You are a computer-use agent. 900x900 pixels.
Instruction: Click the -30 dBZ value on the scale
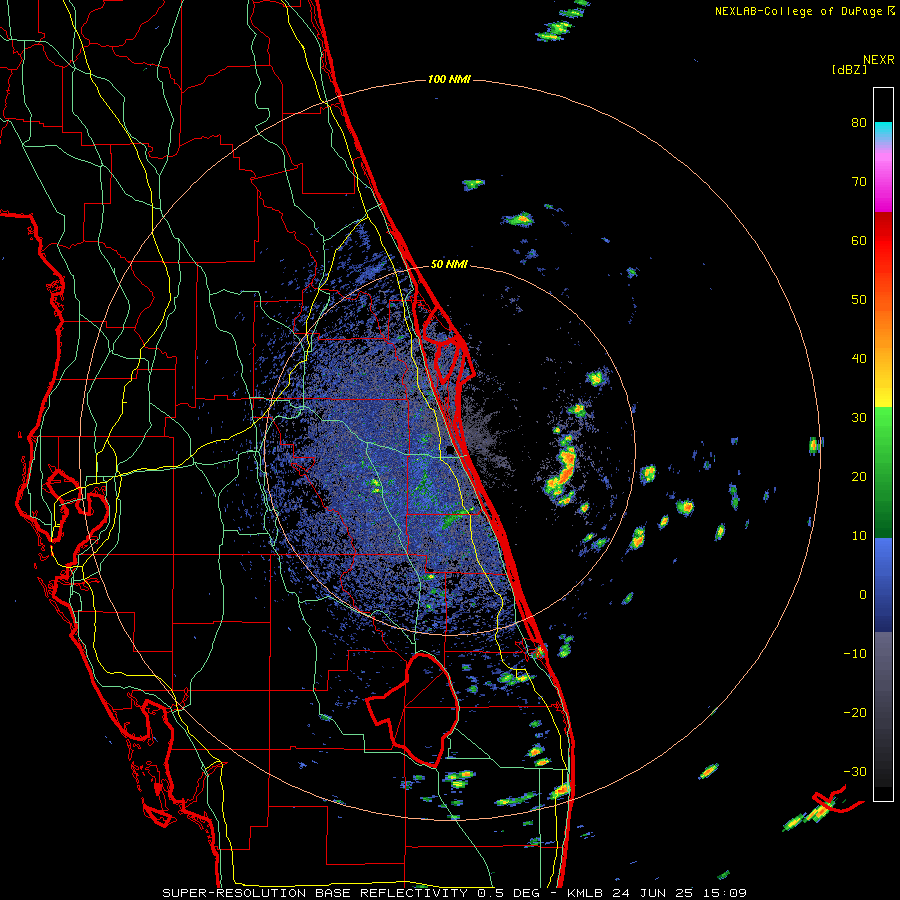coord(855,772)
